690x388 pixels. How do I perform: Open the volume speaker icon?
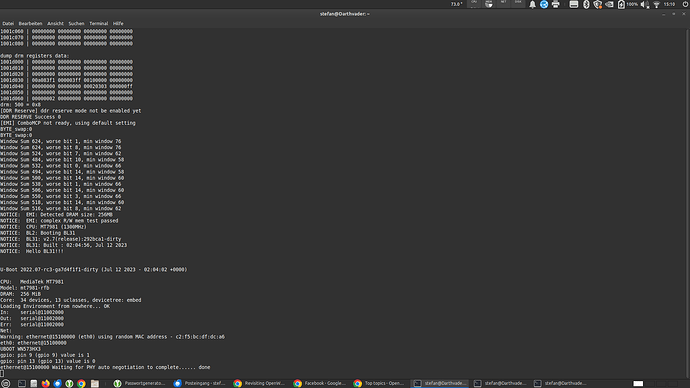tap(645, 4)
